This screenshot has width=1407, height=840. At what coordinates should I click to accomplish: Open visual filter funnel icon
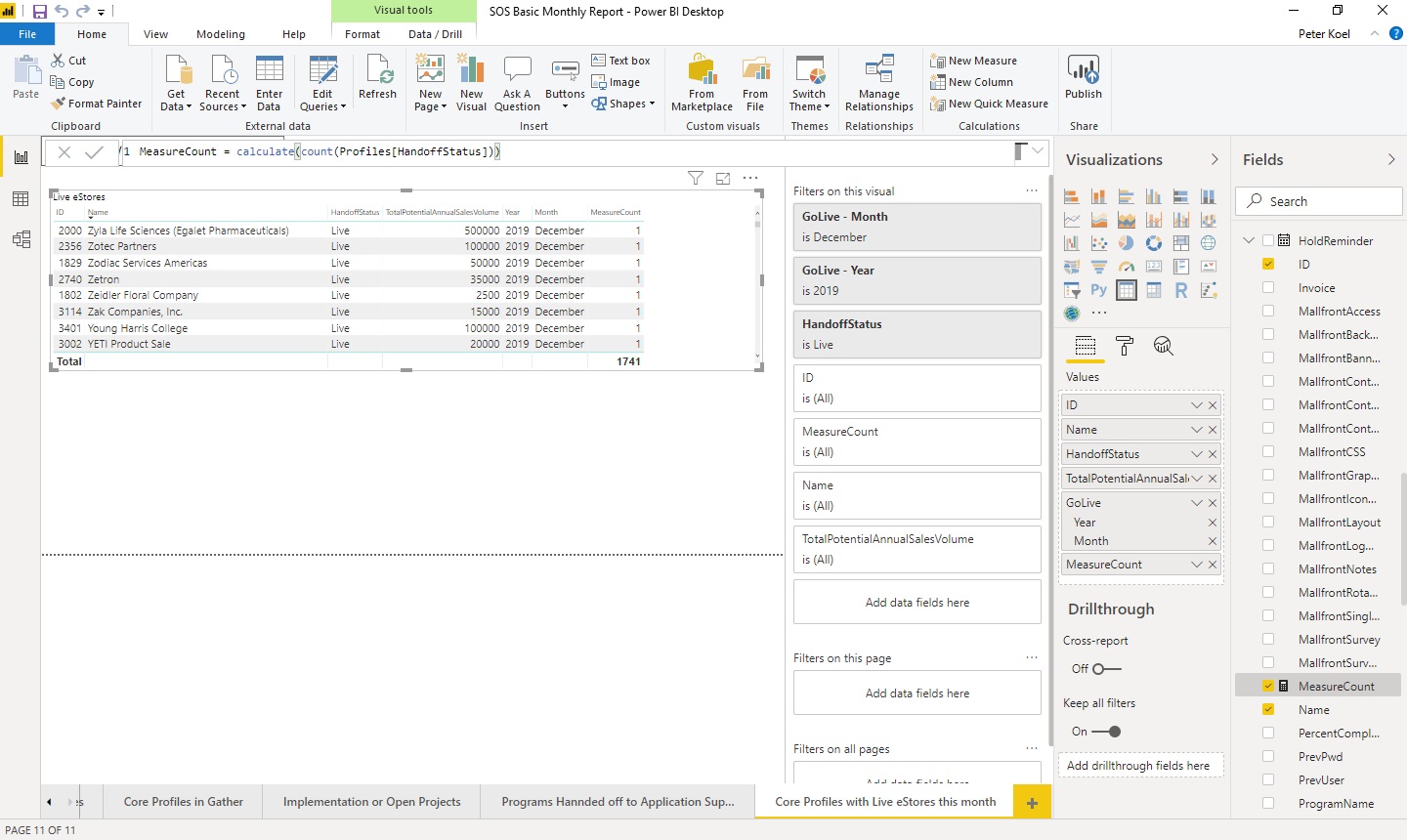696,178
